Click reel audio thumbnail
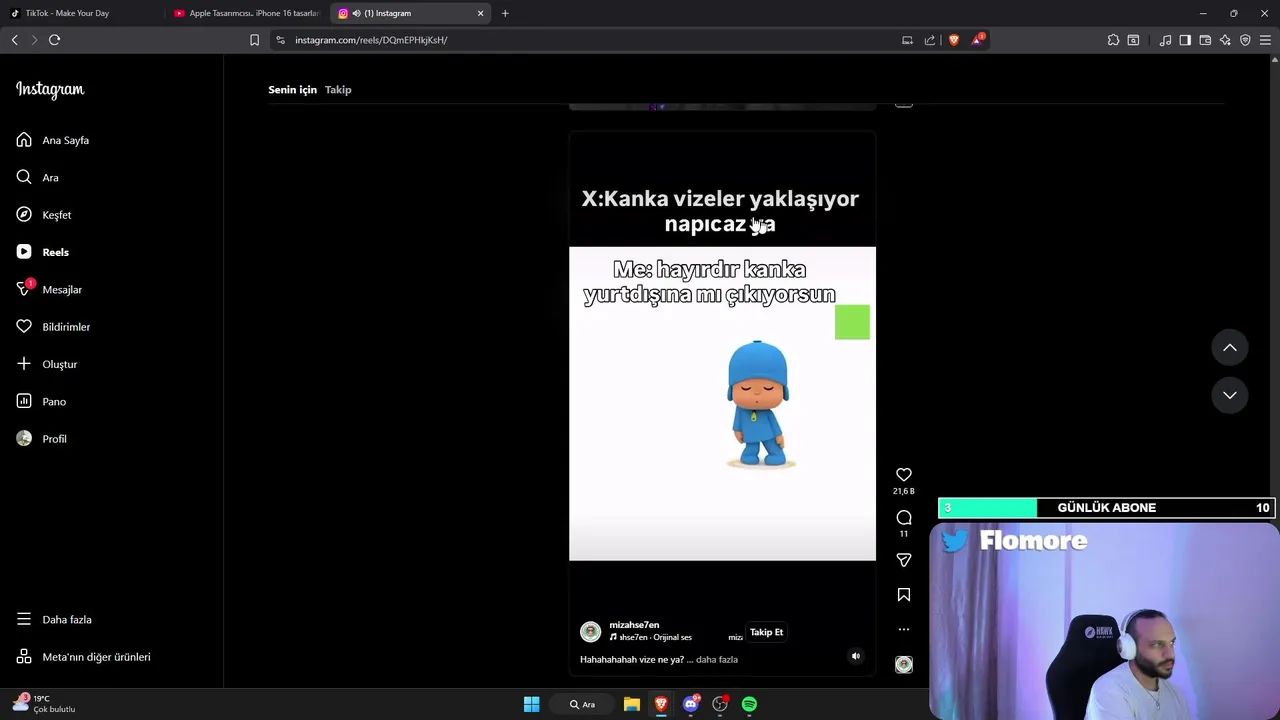 point(904,665)
